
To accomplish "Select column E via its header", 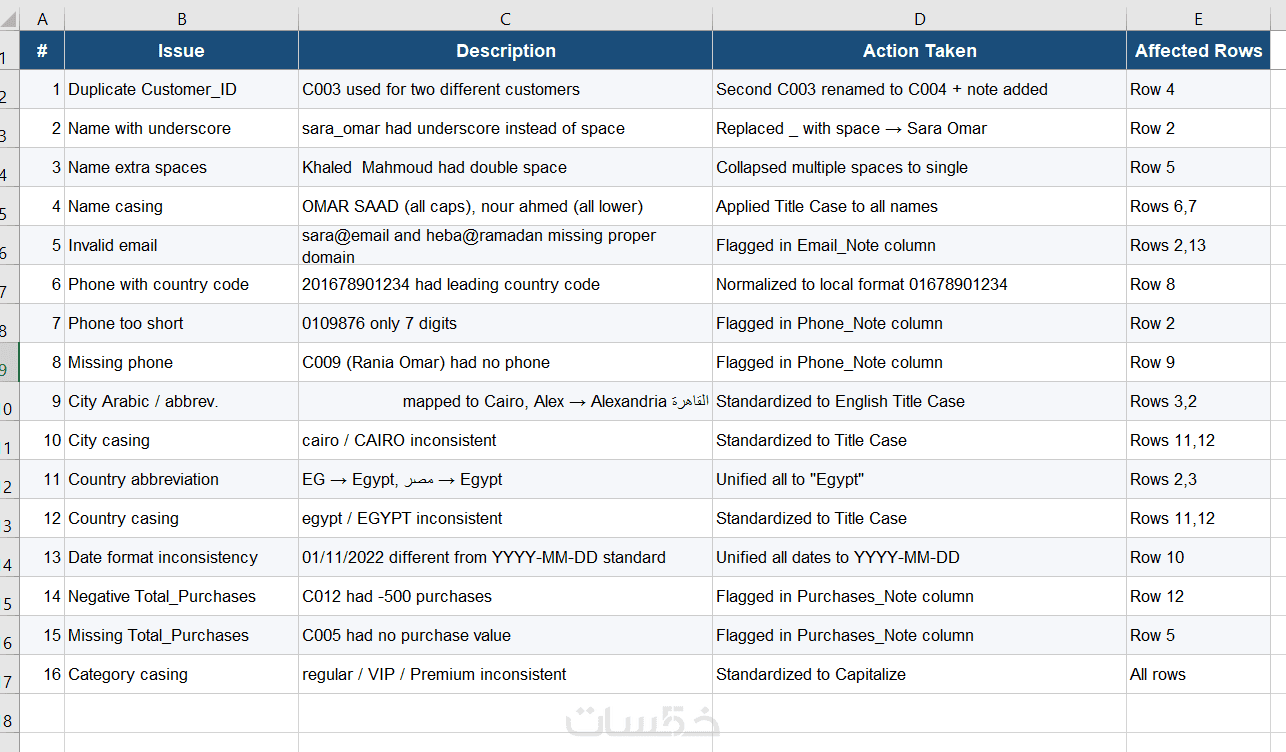I will [x=1198, y=18].
